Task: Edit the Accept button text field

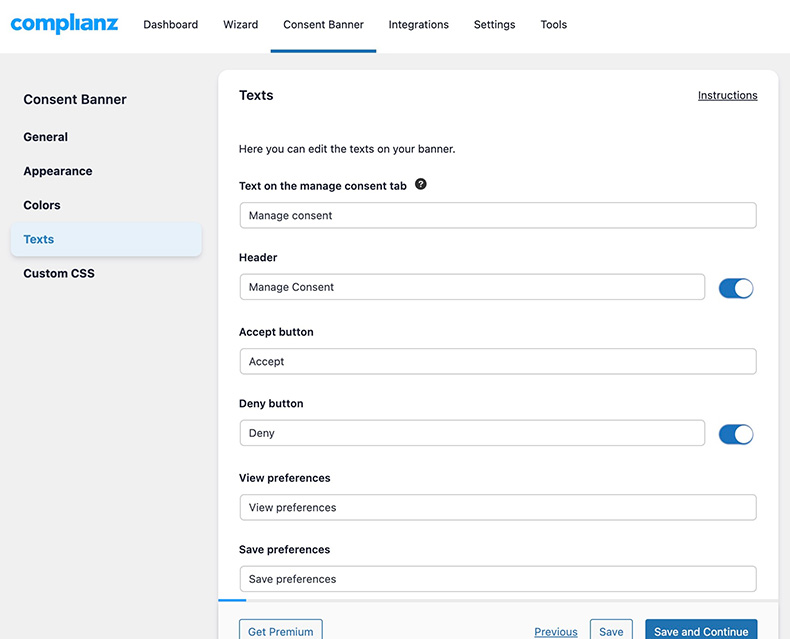Action: (498, 361)
